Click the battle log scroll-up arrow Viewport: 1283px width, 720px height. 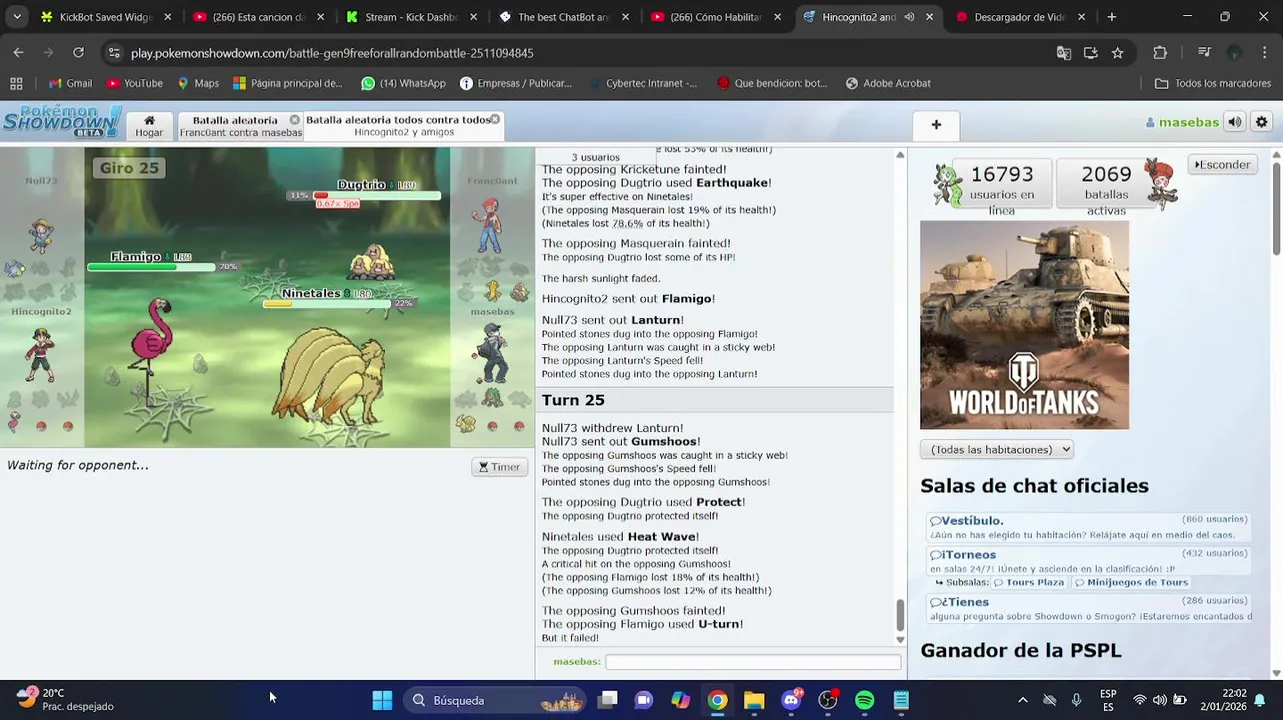(900, 155)
